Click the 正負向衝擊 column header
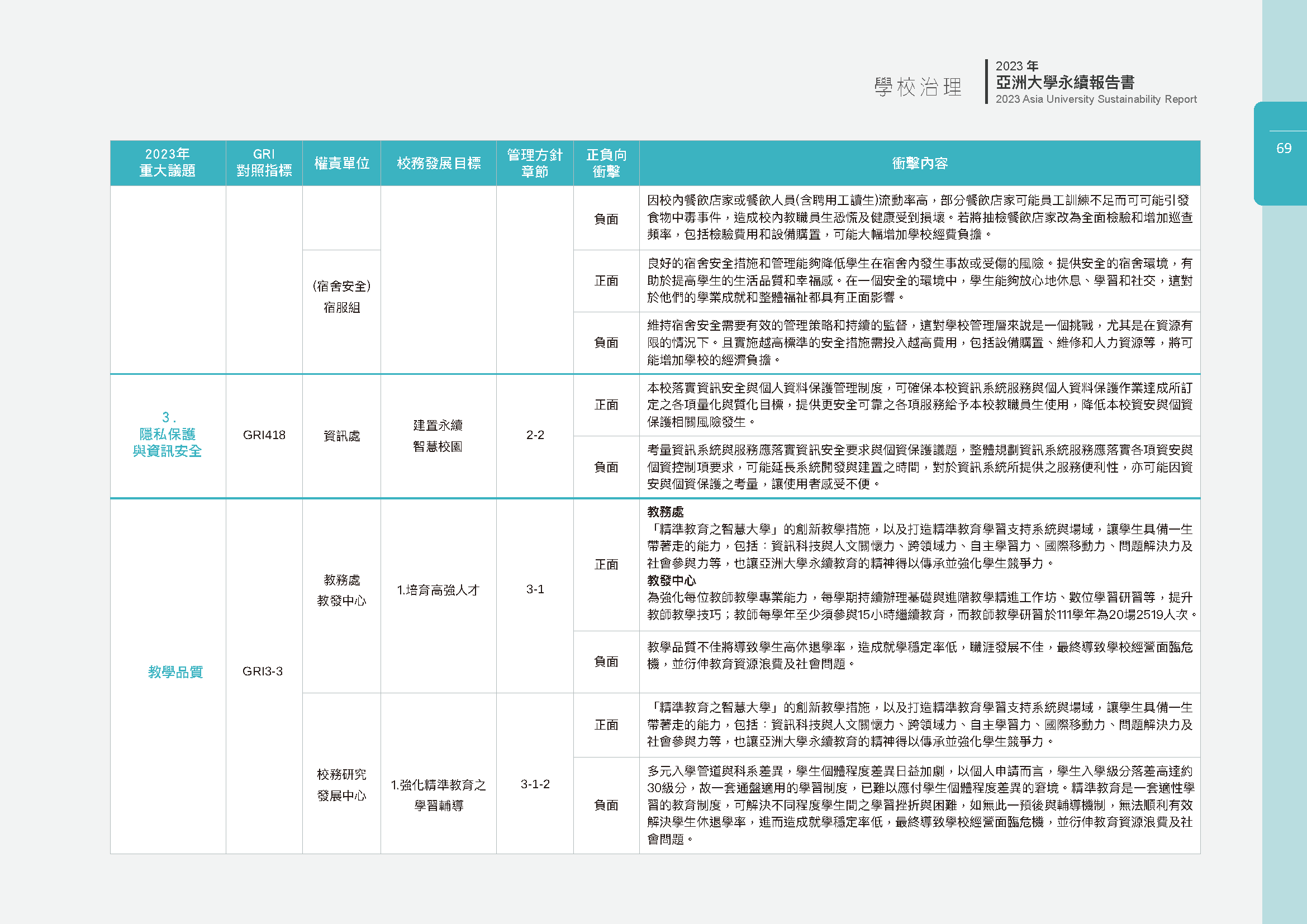This screenshot has height=924, width=1307. [x=606, y=163]
